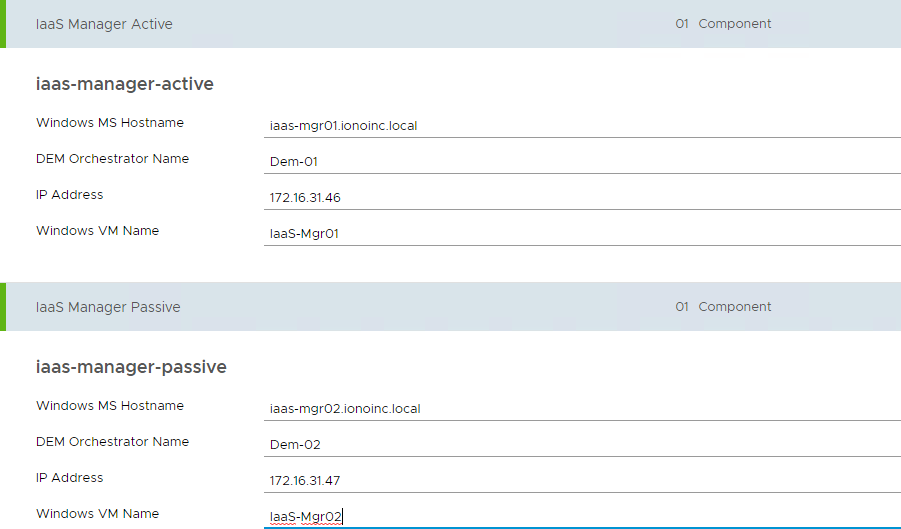The width and height of the screenshot is (901, 529).
Task: Click the Dem-02 orchestrator name field
Action: [580, 445]
